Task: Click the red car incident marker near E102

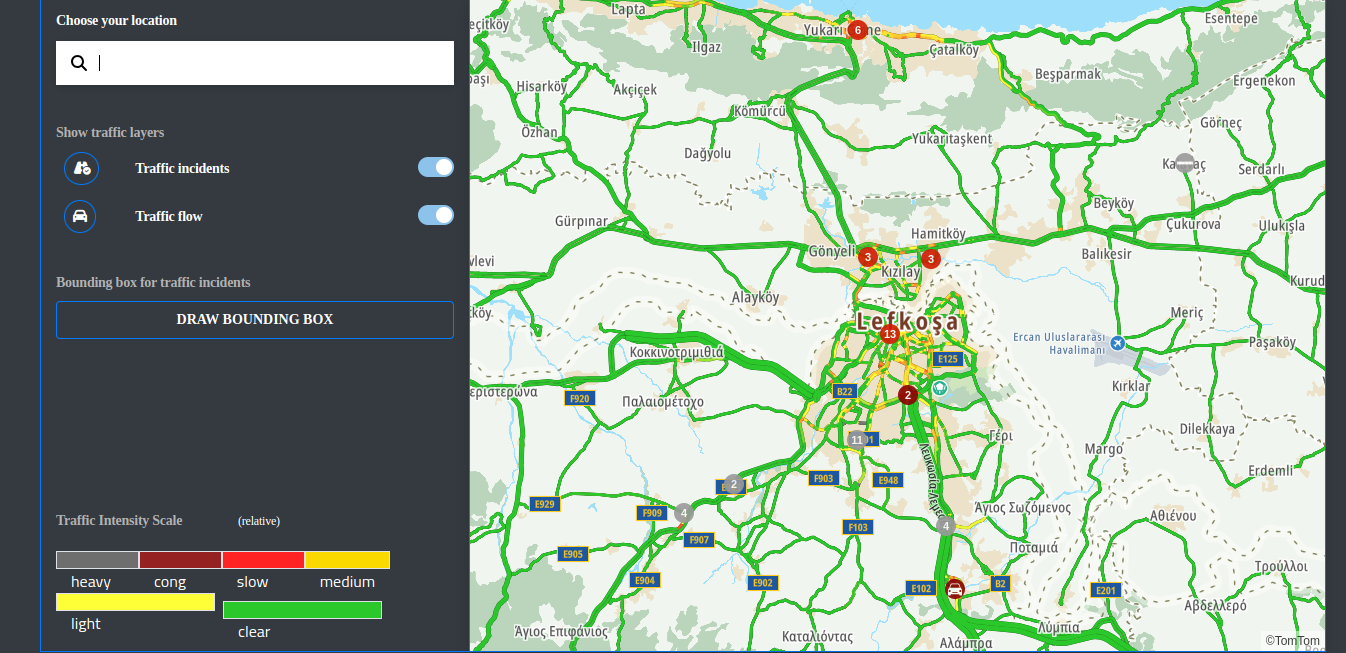Action: (x=955, y=589)
